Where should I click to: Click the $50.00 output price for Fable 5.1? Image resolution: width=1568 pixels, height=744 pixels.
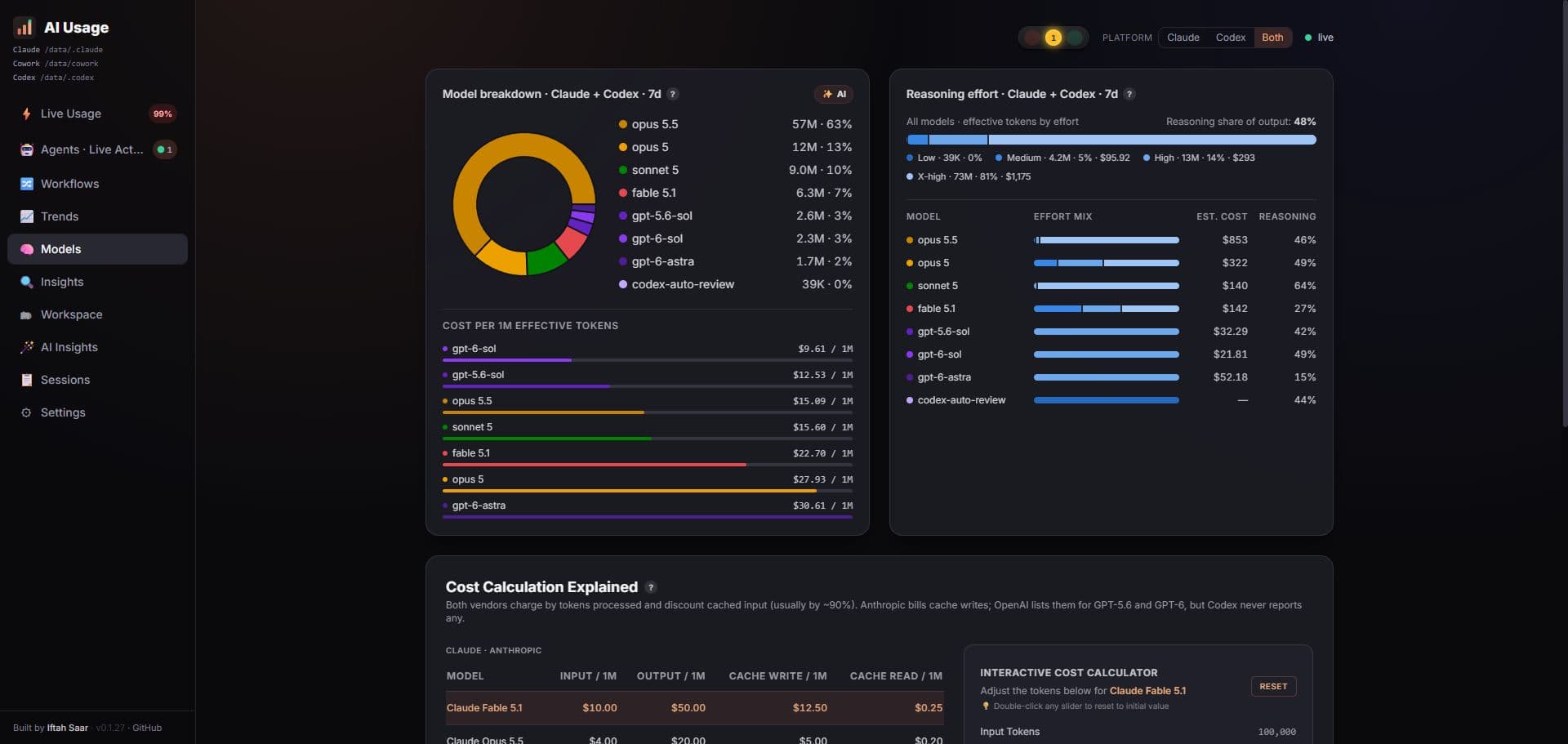[x=688, y=708]
